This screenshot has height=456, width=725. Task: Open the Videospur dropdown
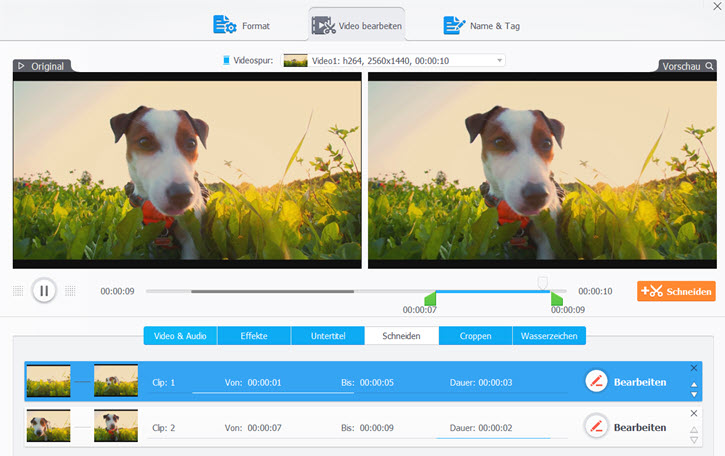tap(393, 61)
